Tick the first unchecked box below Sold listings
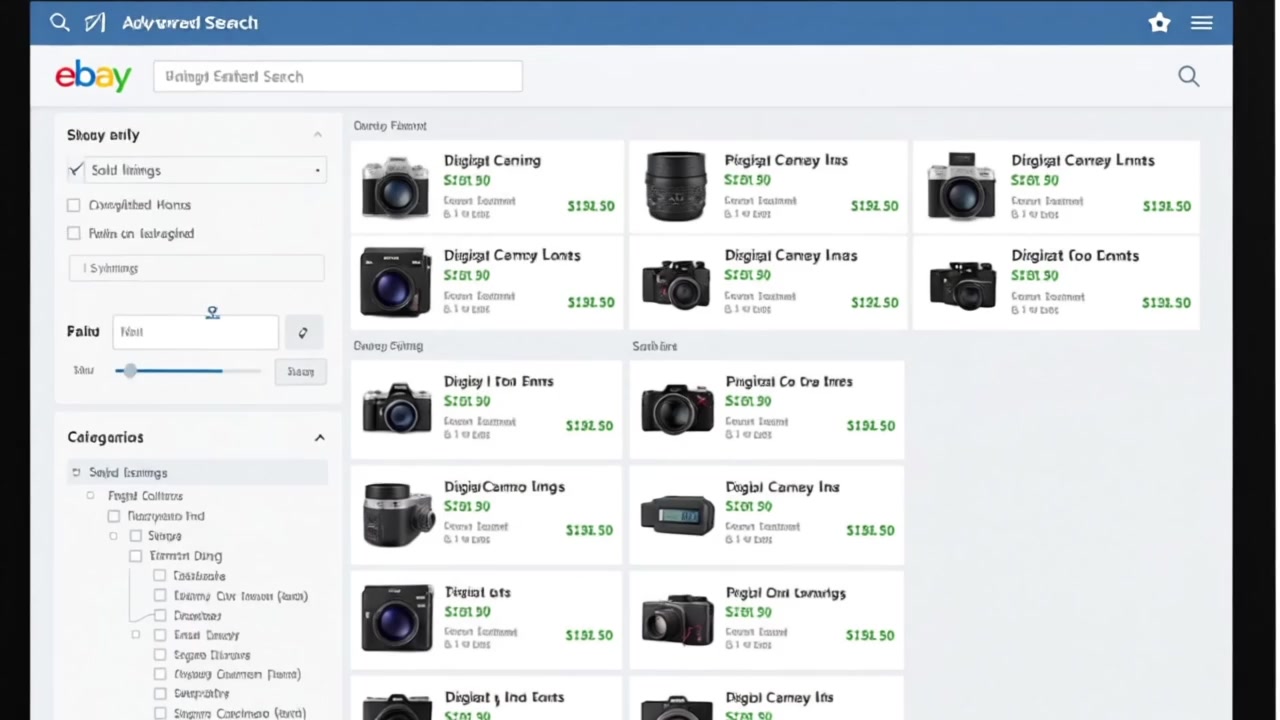The image size is (1280, 720). pos(73,205)
